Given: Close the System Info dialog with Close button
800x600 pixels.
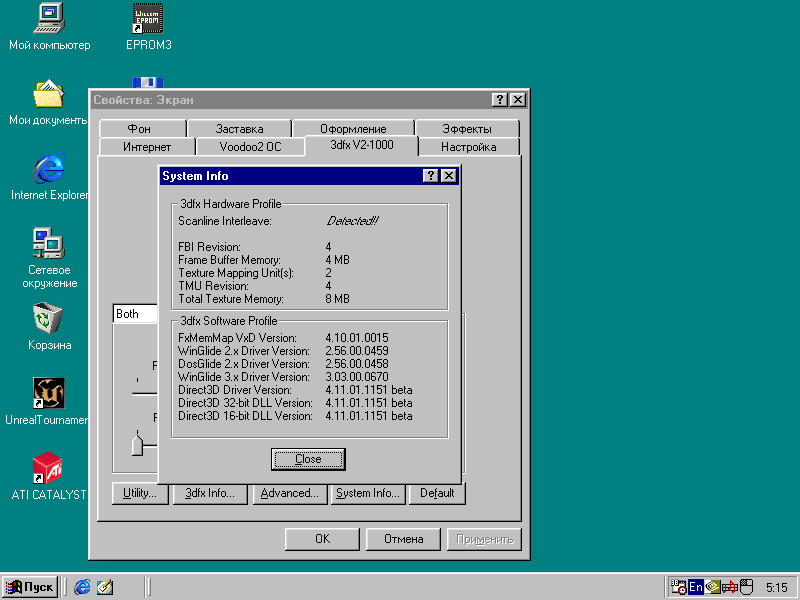Looking at the screenshot, I should click(x=308, y=459).
